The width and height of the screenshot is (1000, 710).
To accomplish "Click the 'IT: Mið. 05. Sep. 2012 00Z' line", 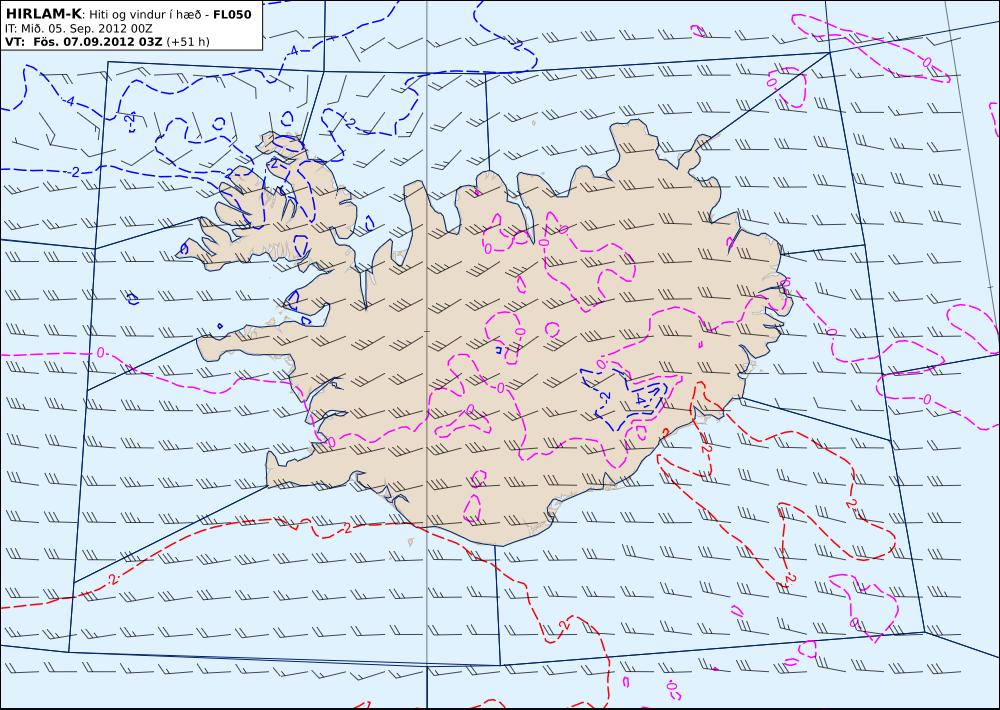I will [78, 29].
